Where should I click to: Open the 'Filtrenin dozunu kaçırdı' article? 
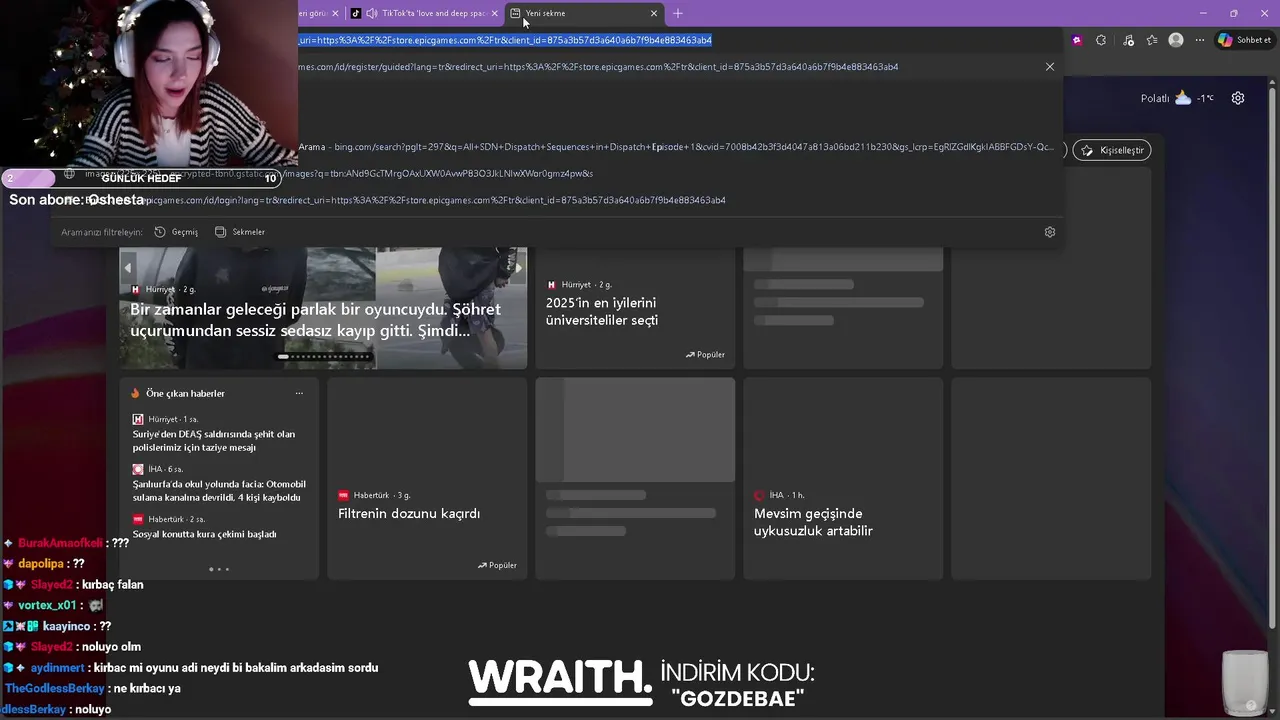click(x=409, y=513)
